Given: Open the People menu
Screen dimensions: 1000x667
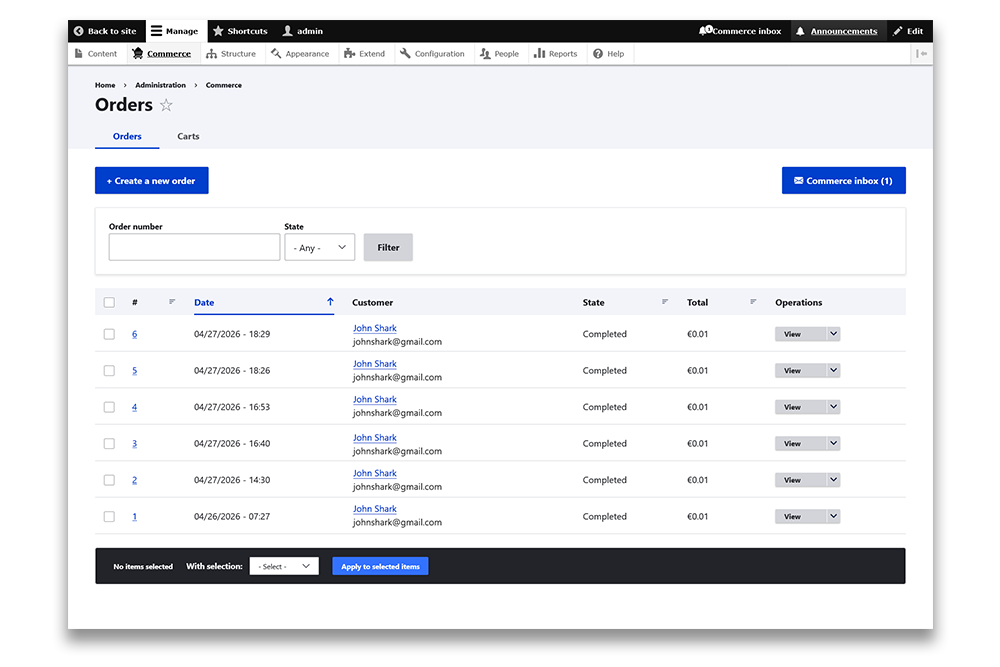Looking at the screenshot, I should [x=499, y=54].
